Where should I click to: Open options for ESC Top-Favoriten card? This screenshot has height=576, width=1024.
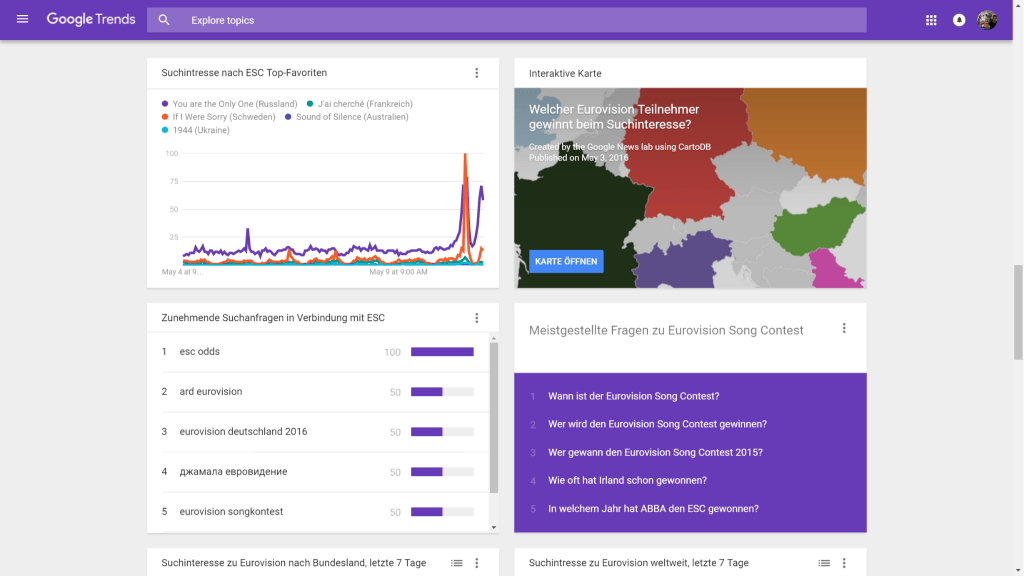[x=477, y=73]
